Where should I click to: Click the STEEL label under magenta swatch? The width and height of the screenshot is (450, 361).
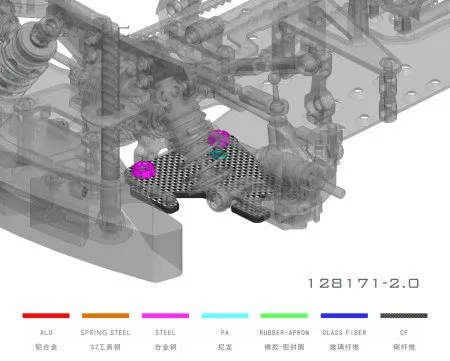click(x=165, y=333)
